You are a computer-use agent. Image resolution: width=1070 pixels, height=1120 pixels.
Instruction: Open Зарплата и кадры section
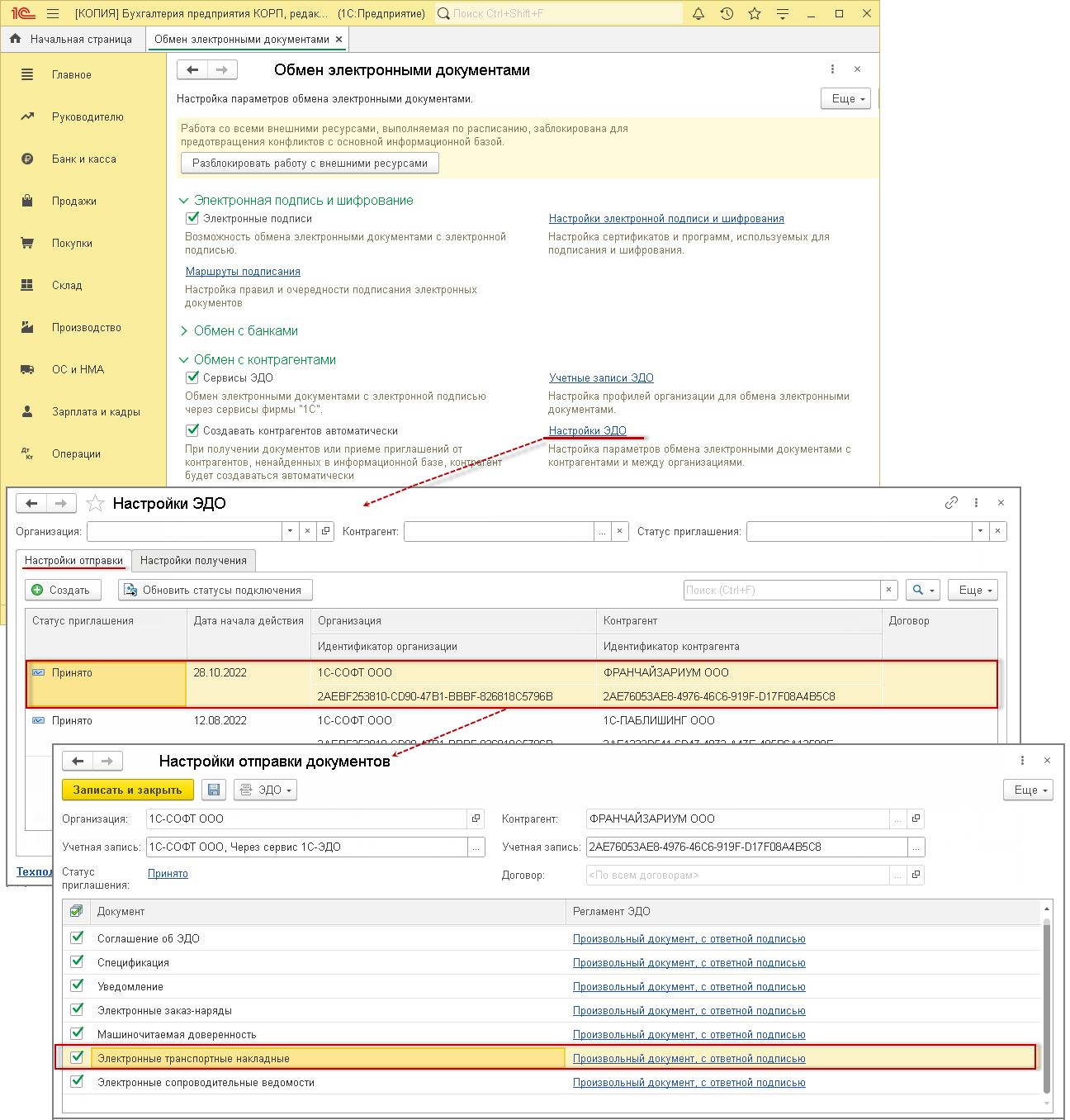pyautogui.click(x=96, y=411)
